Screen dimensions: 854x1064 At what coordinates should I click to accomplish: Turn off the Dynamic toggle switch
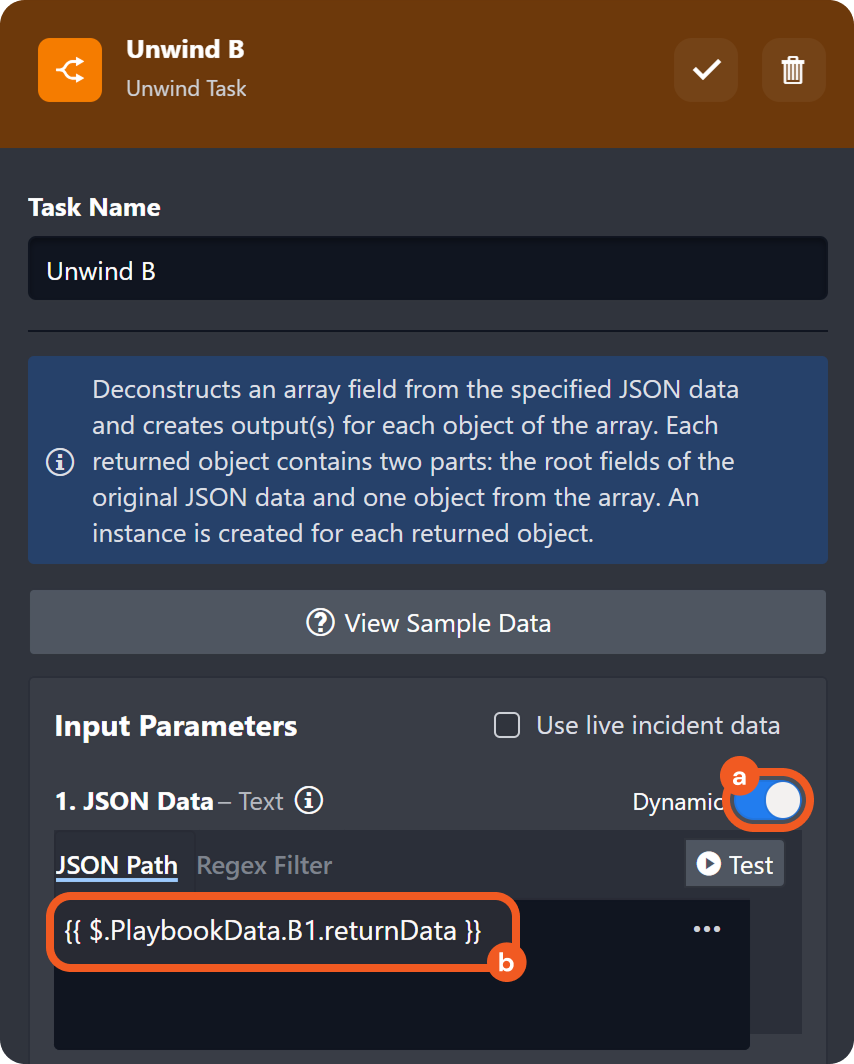768,801
